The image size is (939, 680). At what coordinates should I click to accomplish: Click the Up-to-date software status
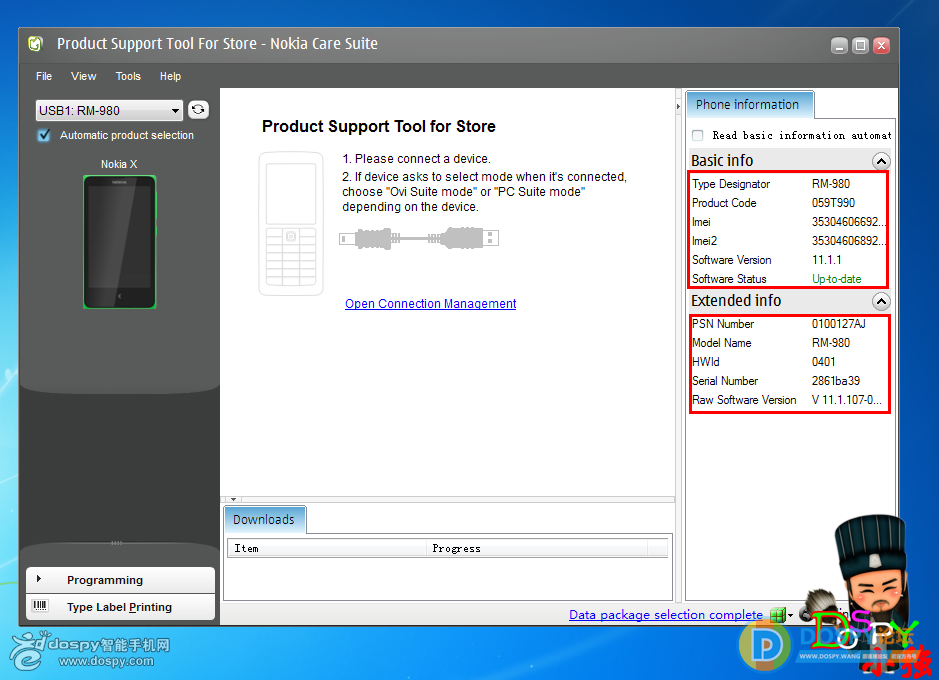pyautogui.click(x=837, y=279)
